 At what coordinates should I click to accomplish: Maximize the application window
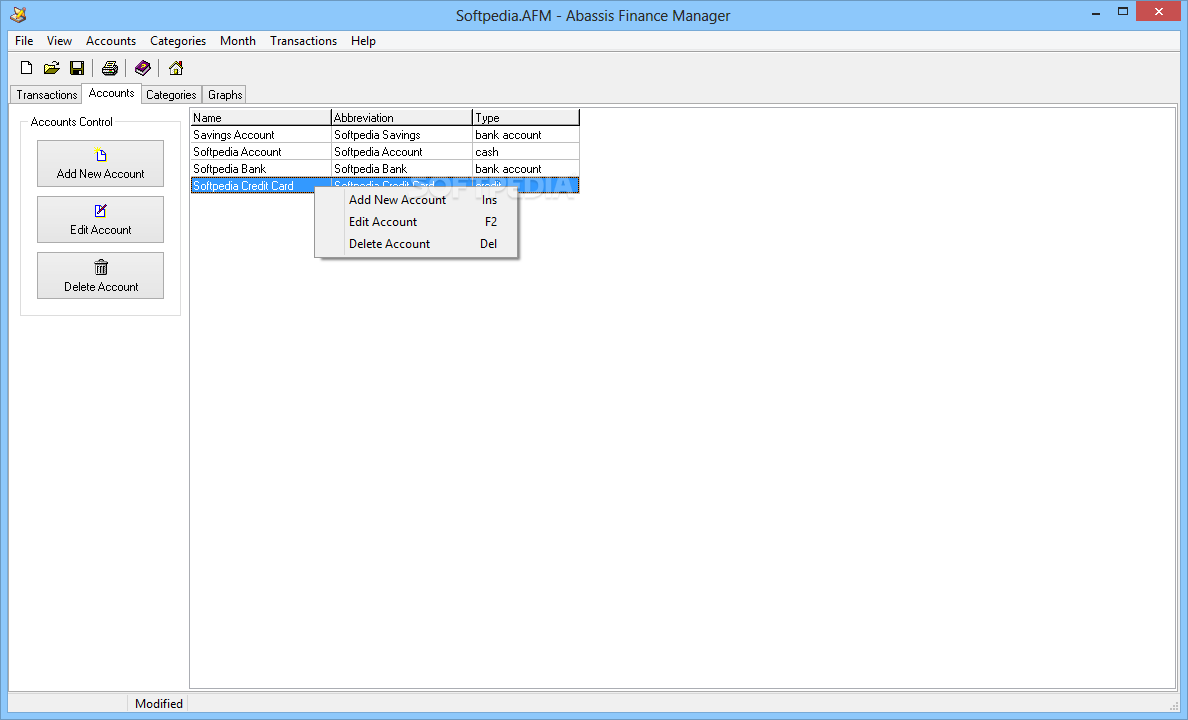click(1123, 11)
